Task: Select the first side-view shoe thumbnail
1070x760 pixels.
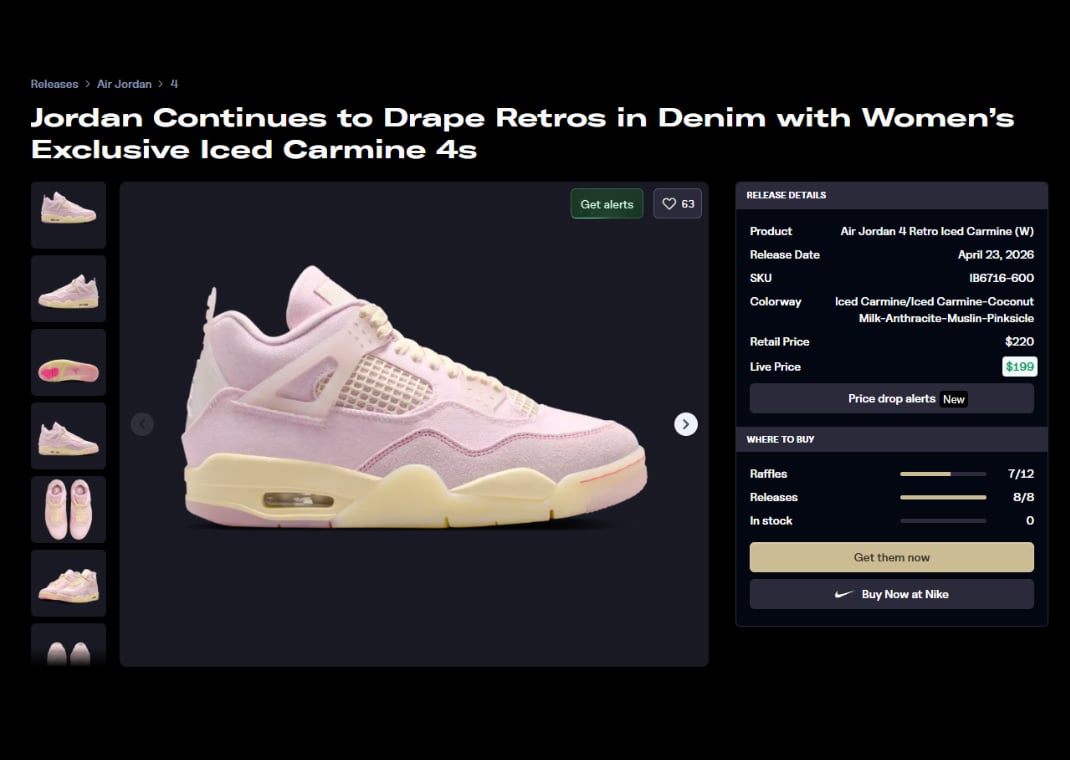Action: [x=68, y=214]
